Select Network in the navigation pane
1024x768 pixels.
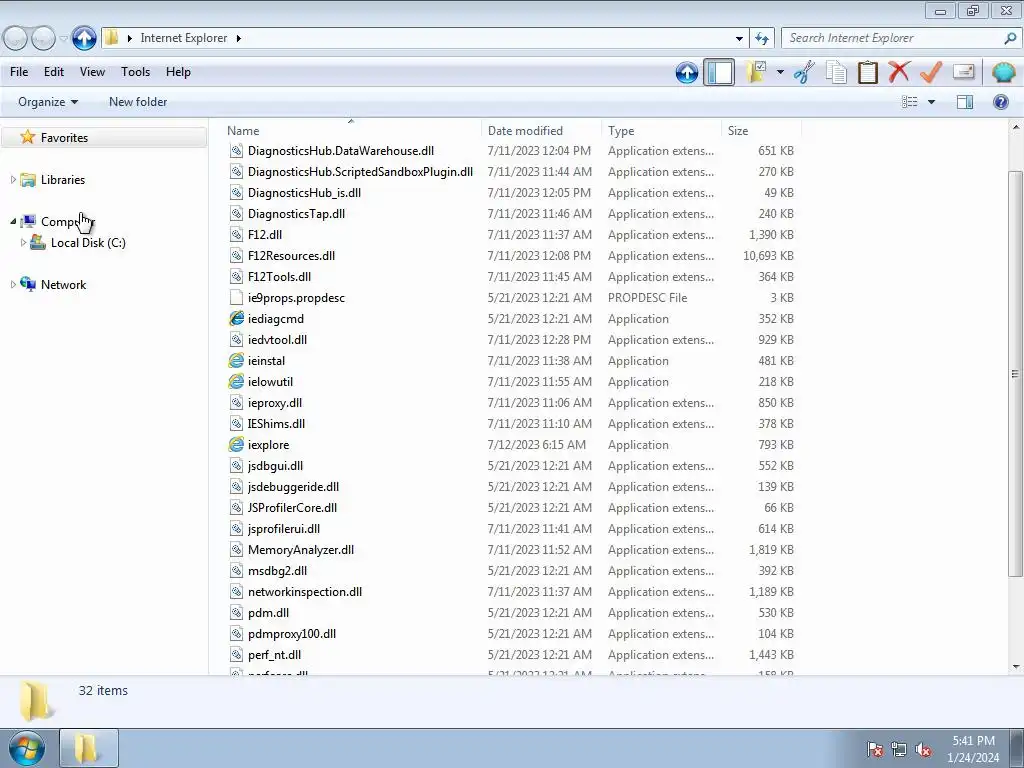pos(63,285)
